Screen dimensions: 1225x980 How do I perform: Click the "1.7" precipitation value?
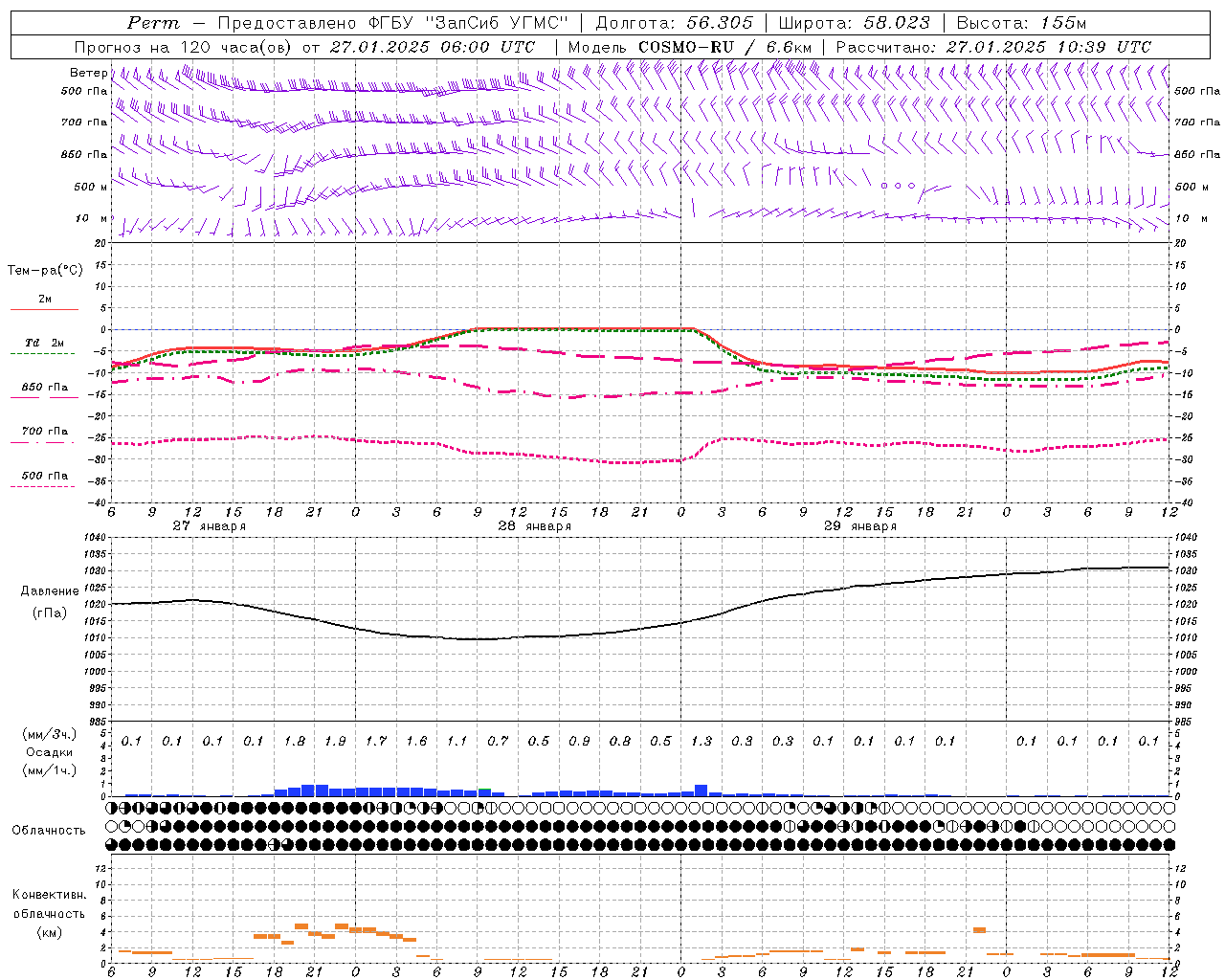click(376, 741)
